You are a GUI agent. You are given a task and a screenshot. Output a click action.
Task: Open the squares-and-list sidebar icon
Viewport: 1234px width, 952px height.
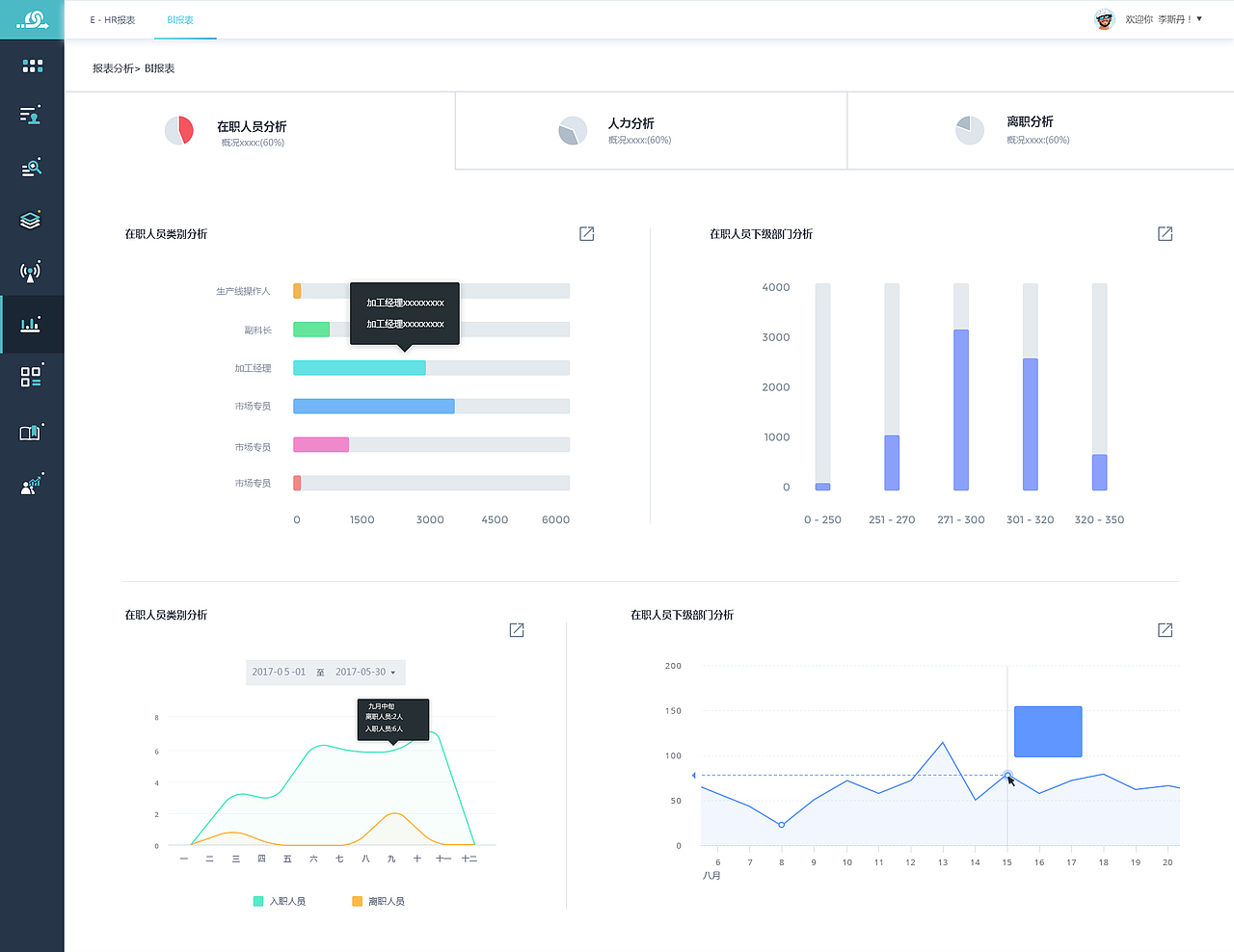coord(31,376)
